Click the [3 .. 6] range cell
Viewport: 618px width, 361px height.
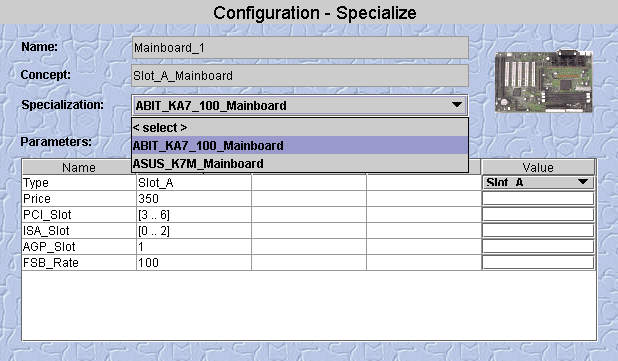pyautogui.click(x=194, y=215)
